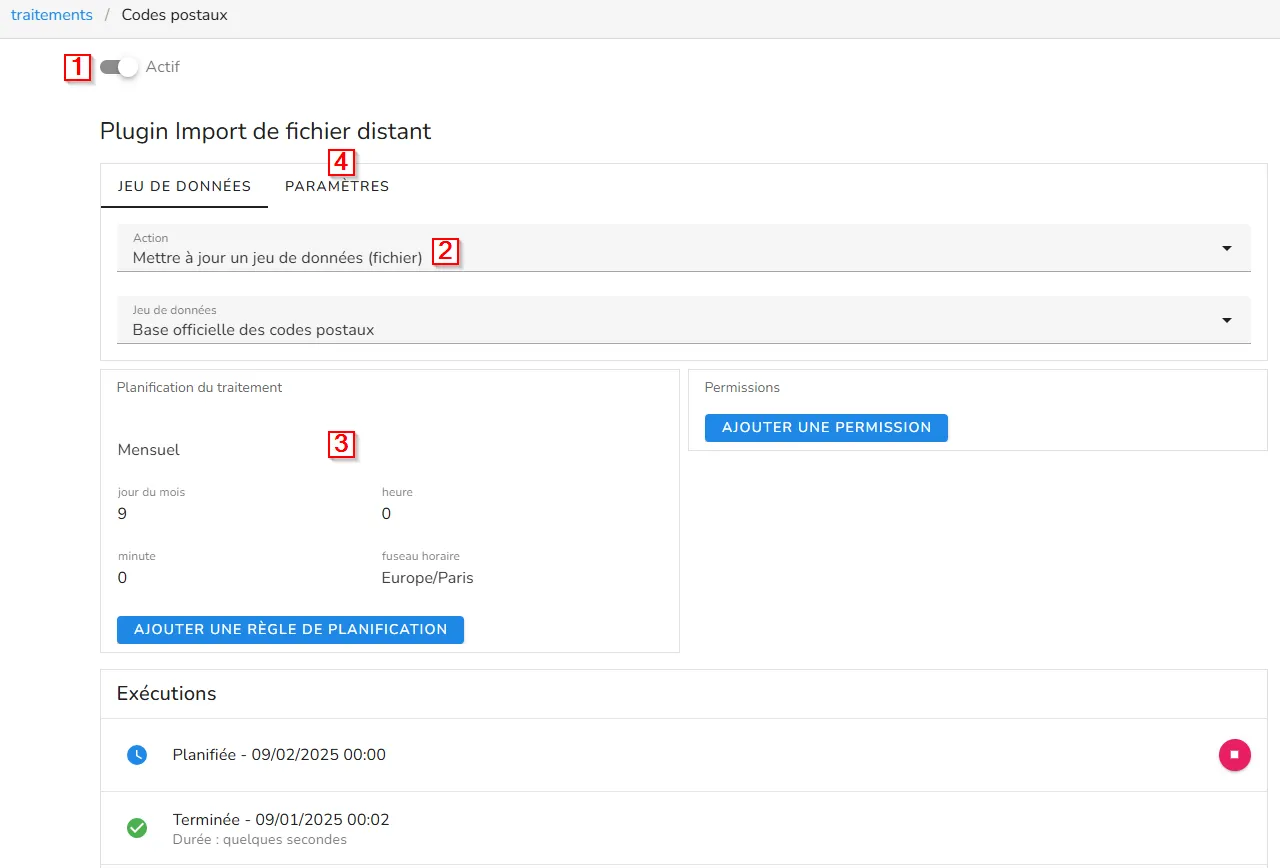Toggle the Actif switch

pyautogui.click(x=119, y=67)
